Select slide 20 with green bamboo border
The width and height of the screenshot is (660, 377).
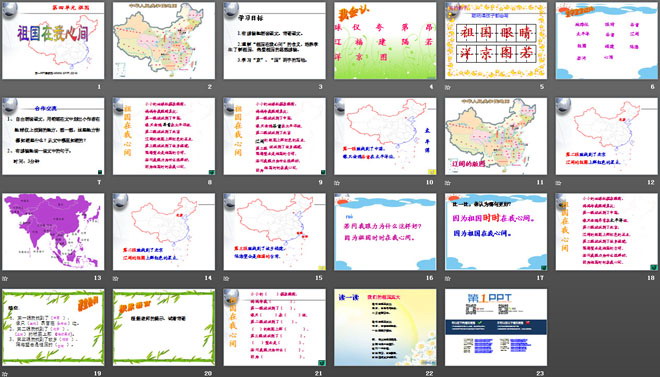[164, 327]
